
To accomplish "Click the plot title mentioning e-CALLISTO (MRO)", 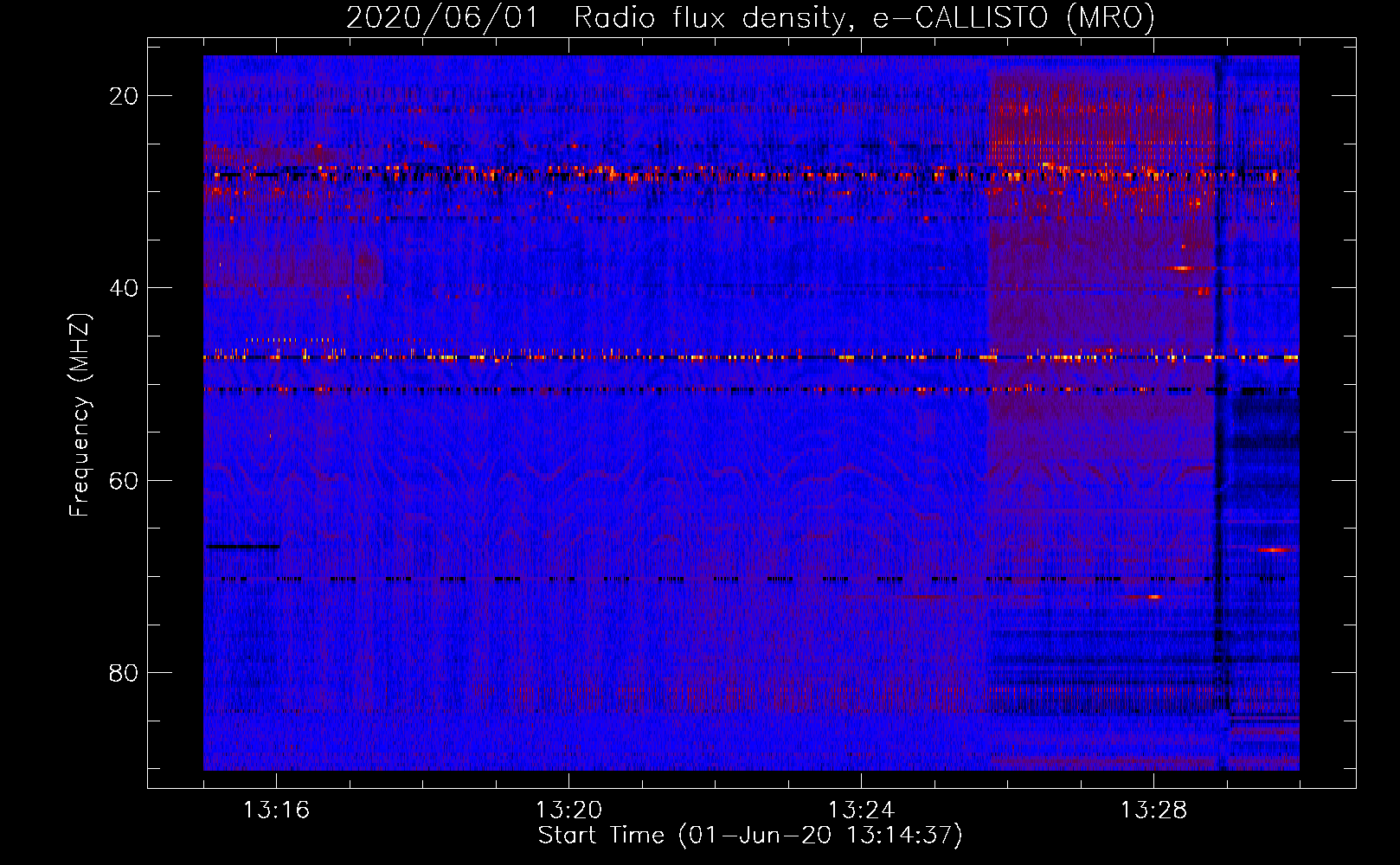I will coord(750,18).
